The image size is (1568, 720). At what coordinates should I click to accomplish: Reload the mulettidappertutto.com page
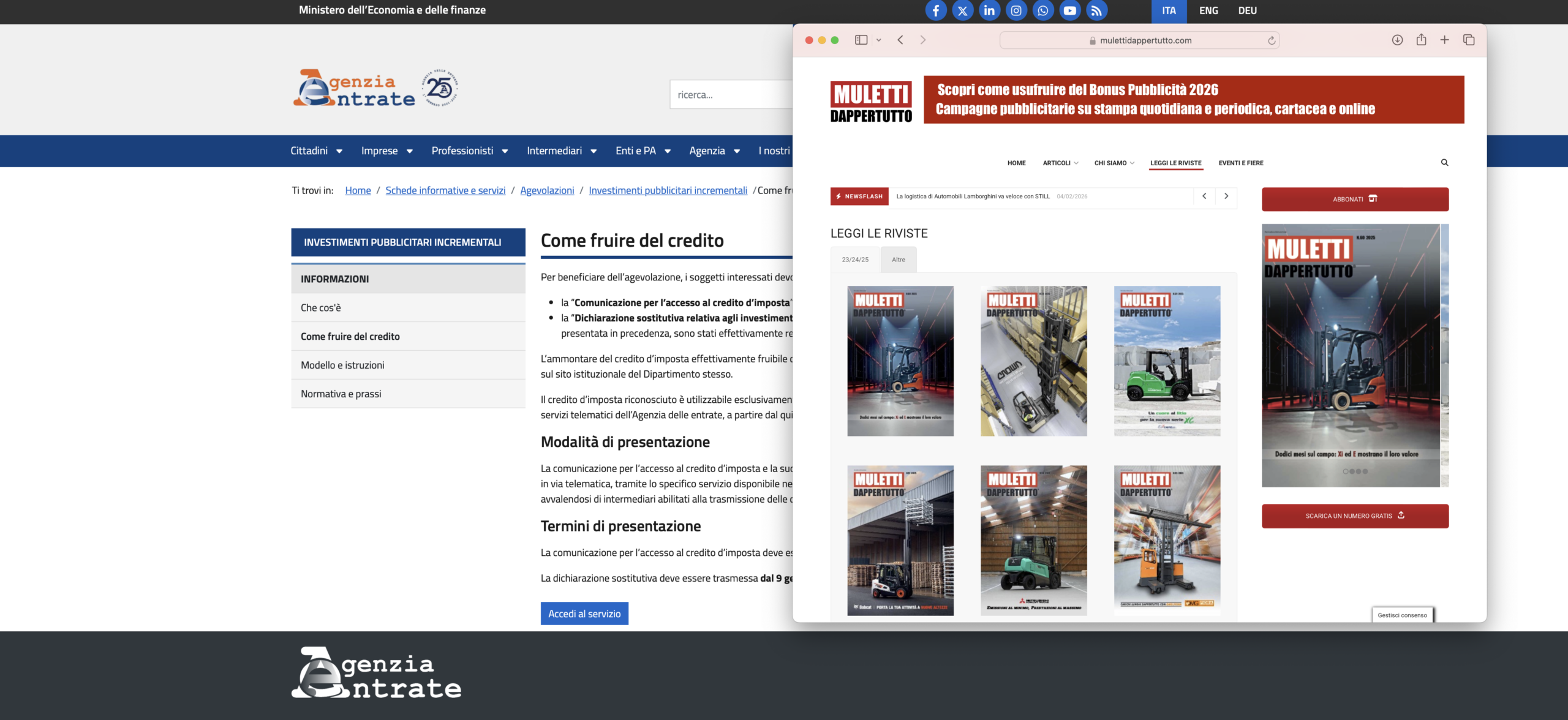coord(1272,40)
